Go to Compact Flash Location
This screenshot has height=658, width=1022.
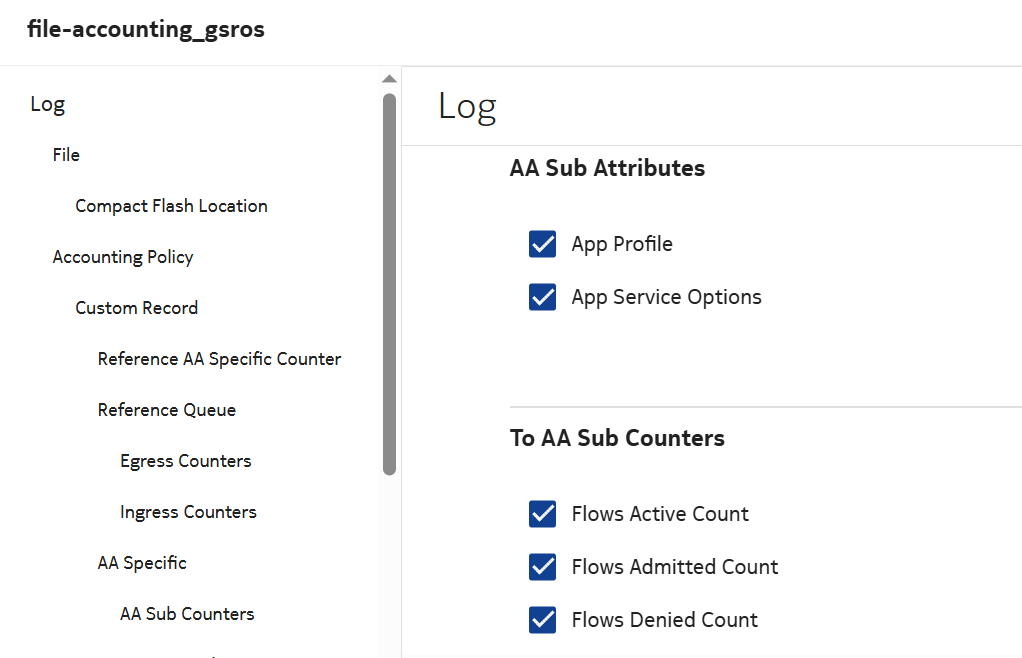coord(171,206)
